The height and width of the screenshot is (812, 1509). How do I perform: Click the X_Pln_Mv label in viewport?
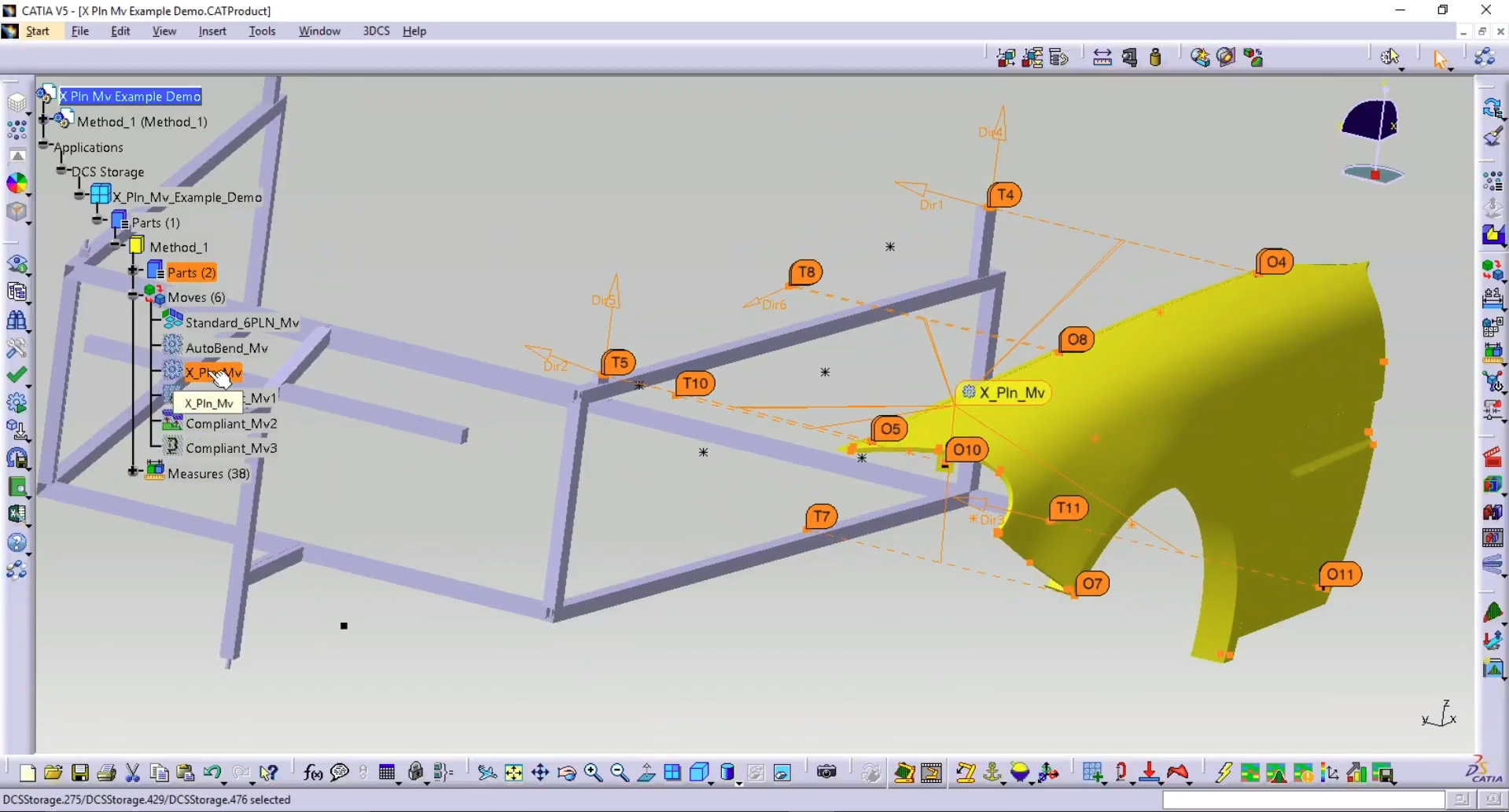[x=1004, y=392]
